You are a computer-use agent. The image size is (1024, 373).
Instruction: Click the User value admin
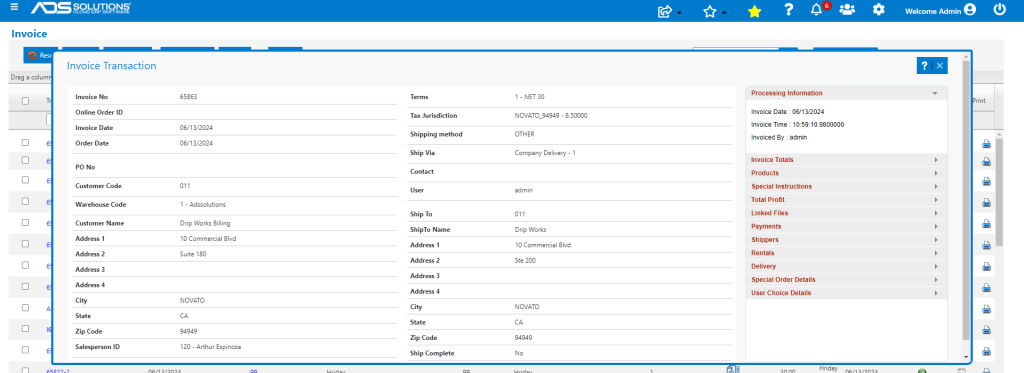[x=524, y=190]
